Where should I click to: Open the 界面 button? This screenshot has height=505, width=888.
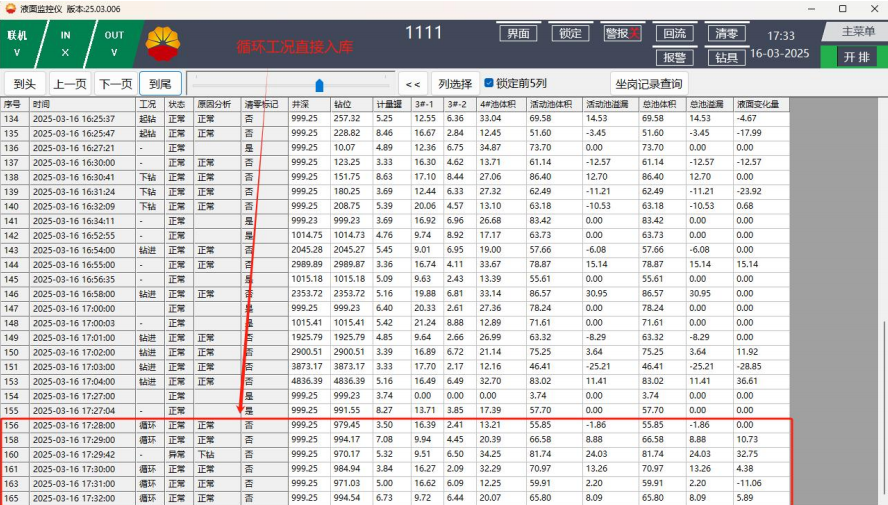(518, 33)
